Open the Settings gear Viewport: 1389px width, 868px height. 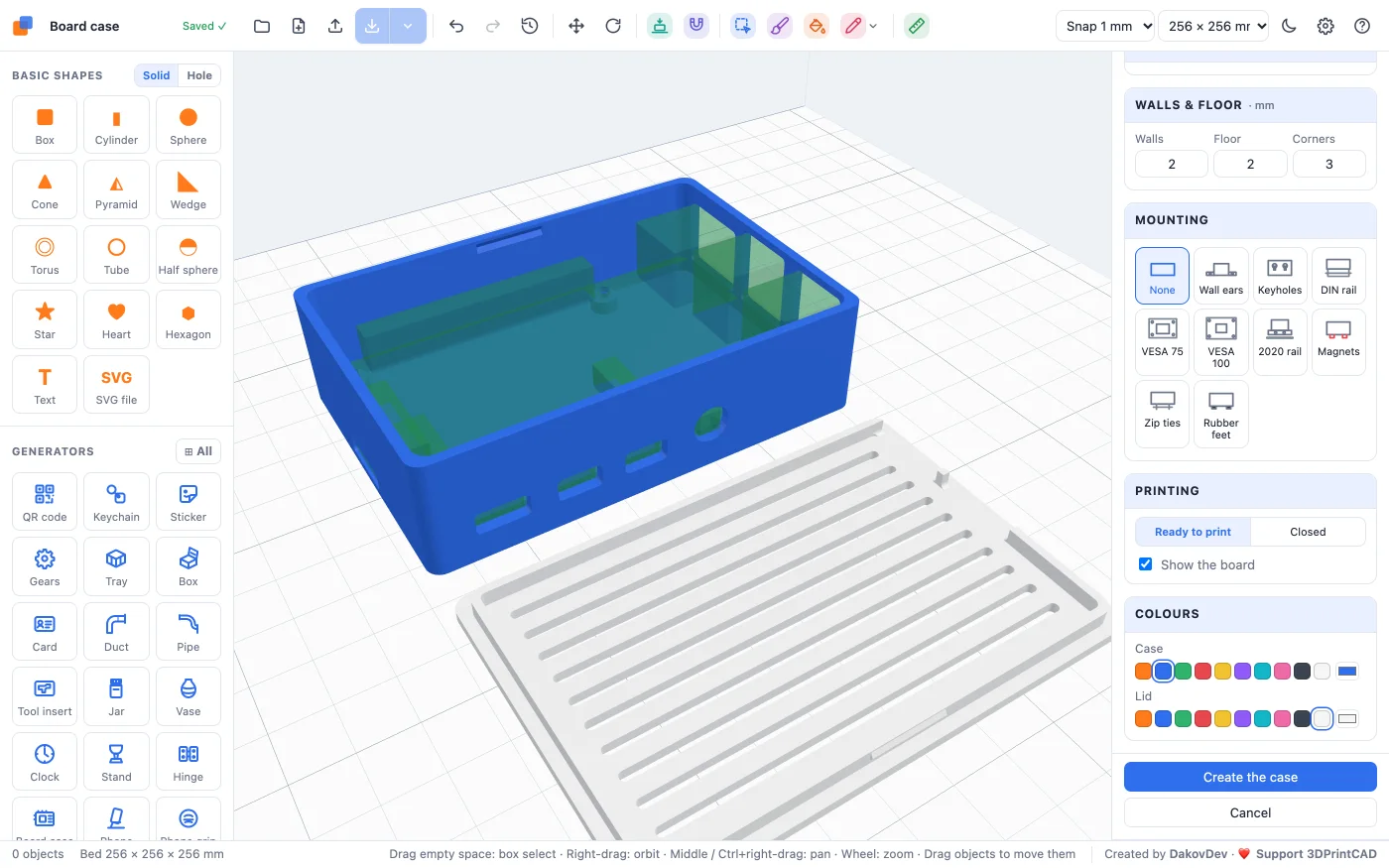click(1326, 26)
